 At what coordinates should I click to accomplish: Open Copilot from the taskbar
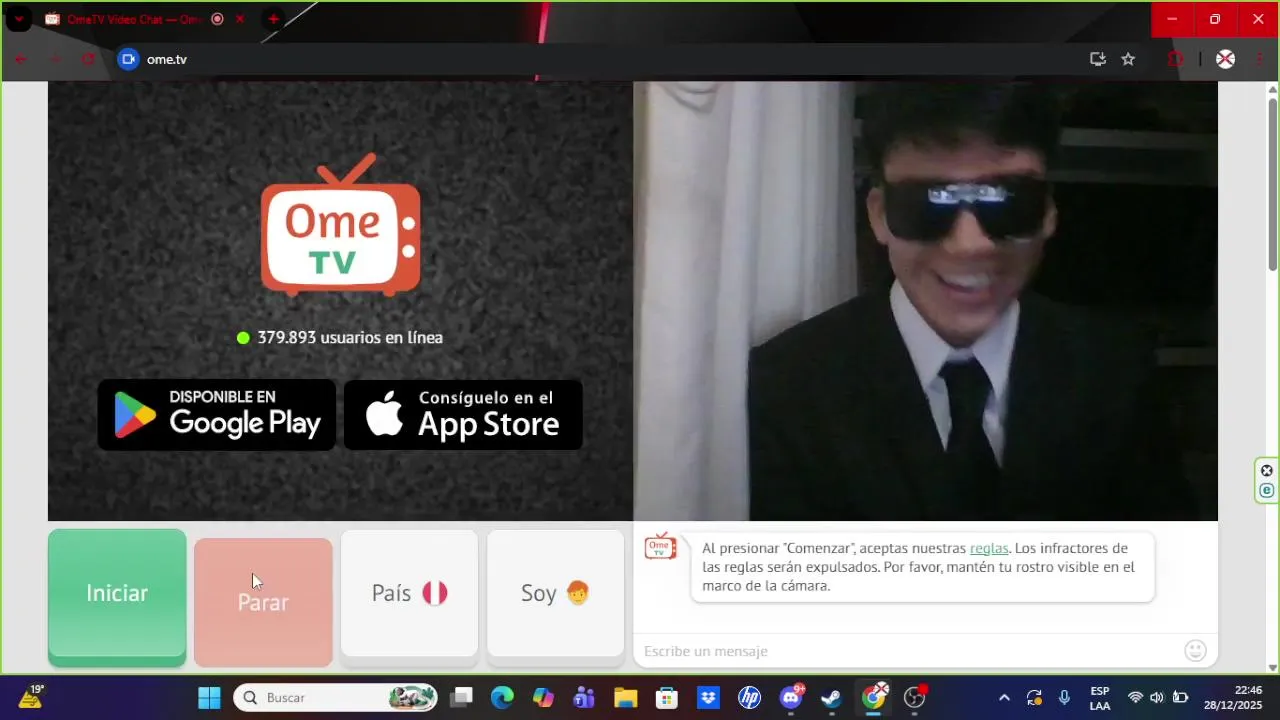[x=543, y=698]
